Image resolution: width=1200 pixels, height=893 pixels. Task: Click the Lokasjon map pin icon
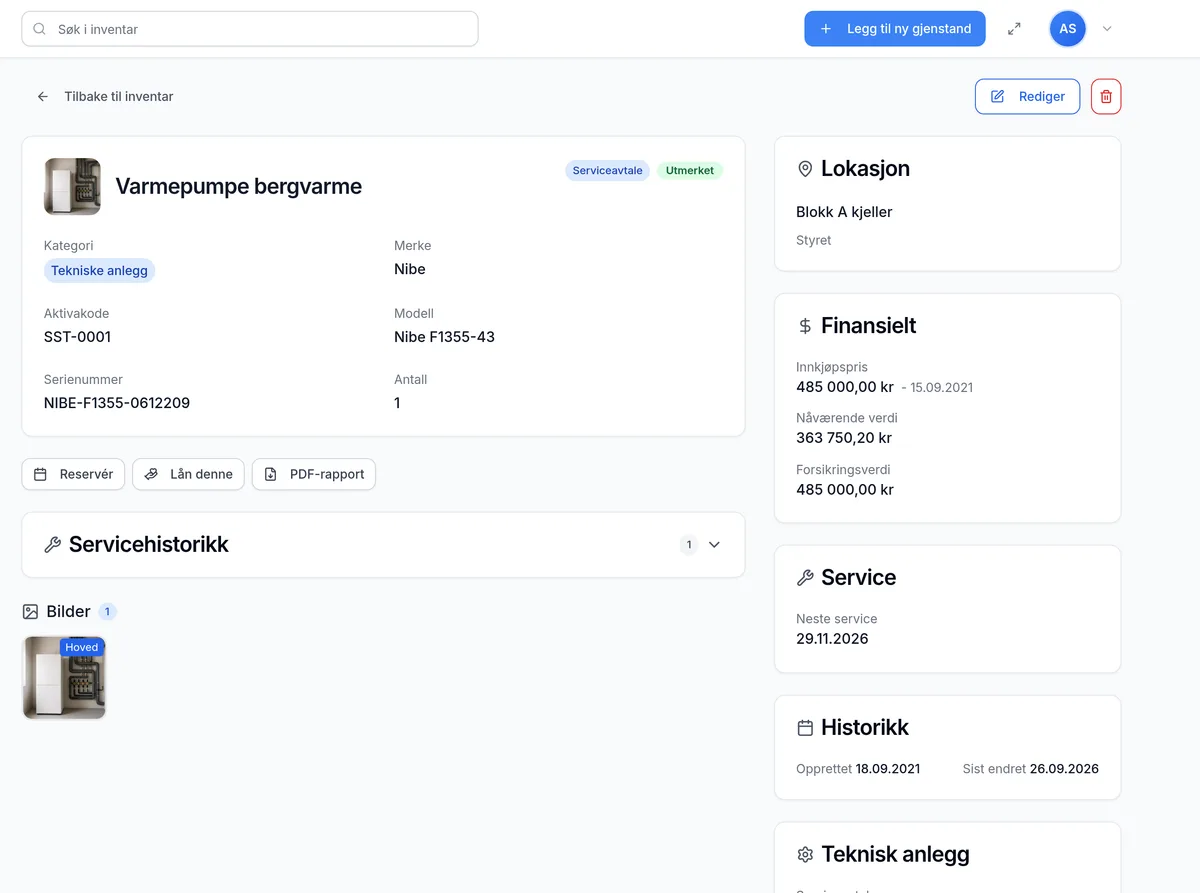(805, 169)
